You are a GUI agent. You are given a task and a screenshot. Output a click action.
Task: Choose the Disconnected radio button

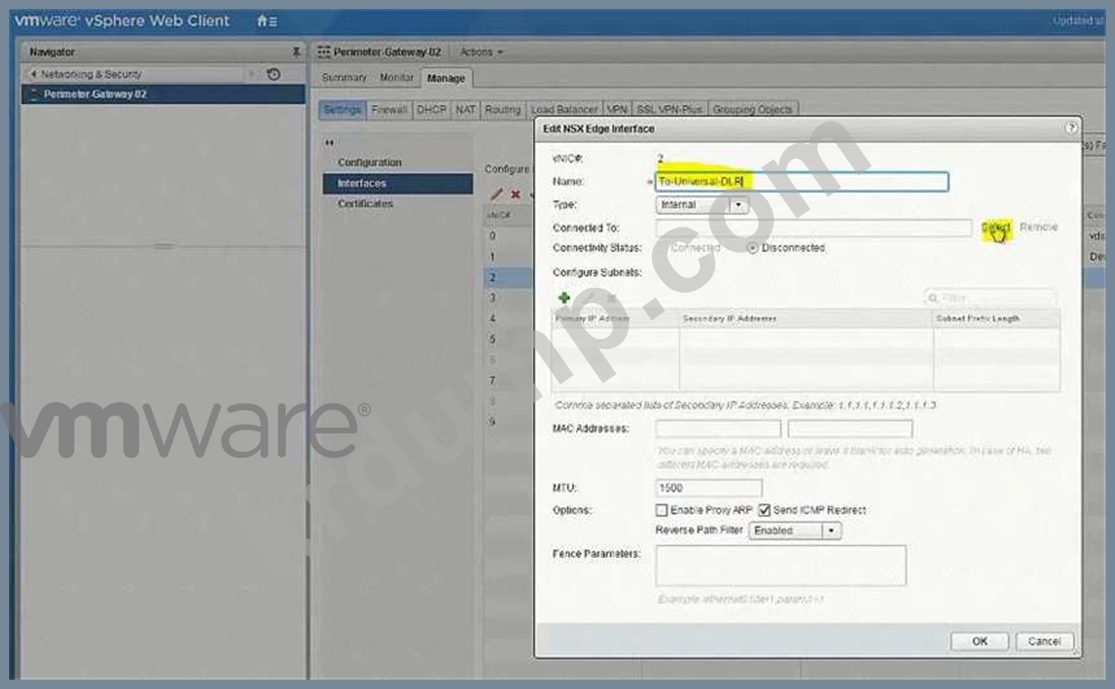(x=752, y=247)
